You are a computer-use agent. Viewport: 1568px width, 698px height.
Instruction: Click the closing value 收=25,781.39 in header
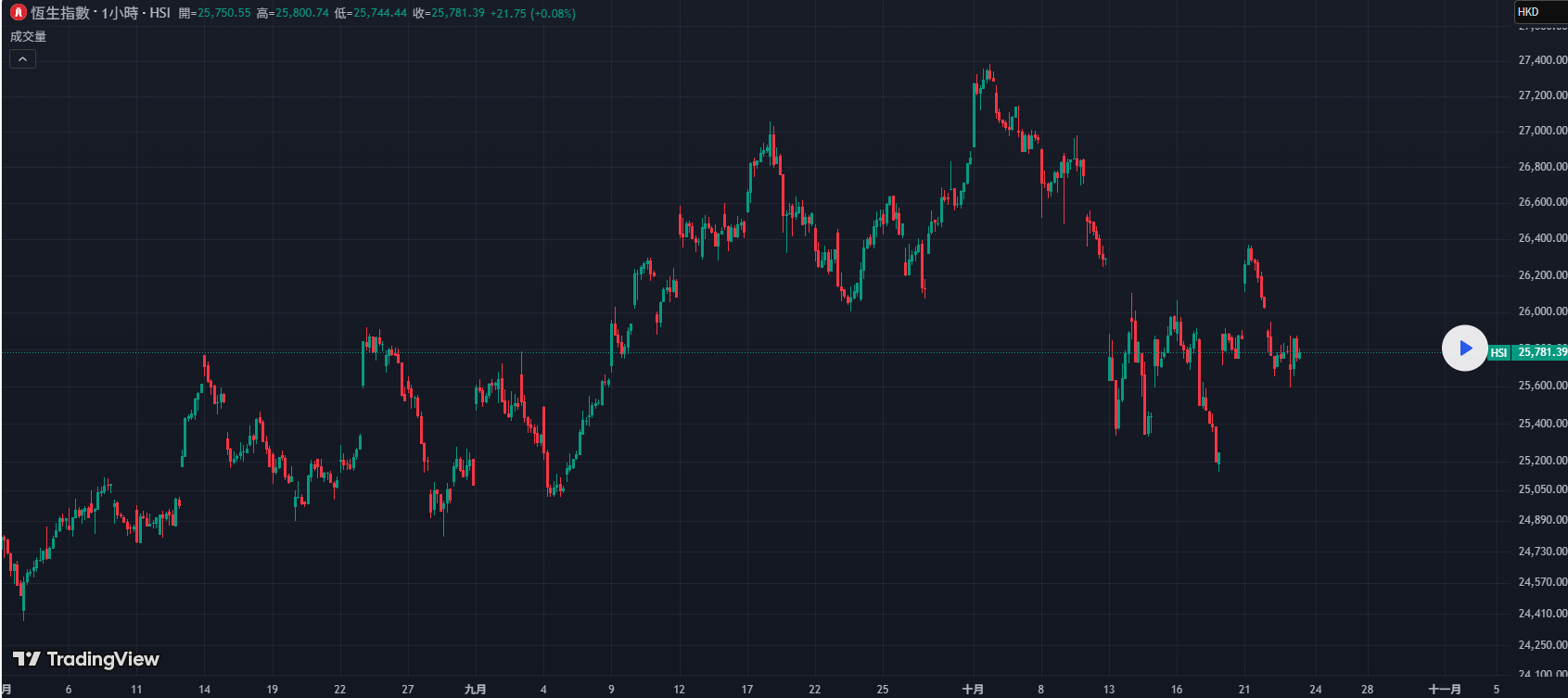coord(449,13)
